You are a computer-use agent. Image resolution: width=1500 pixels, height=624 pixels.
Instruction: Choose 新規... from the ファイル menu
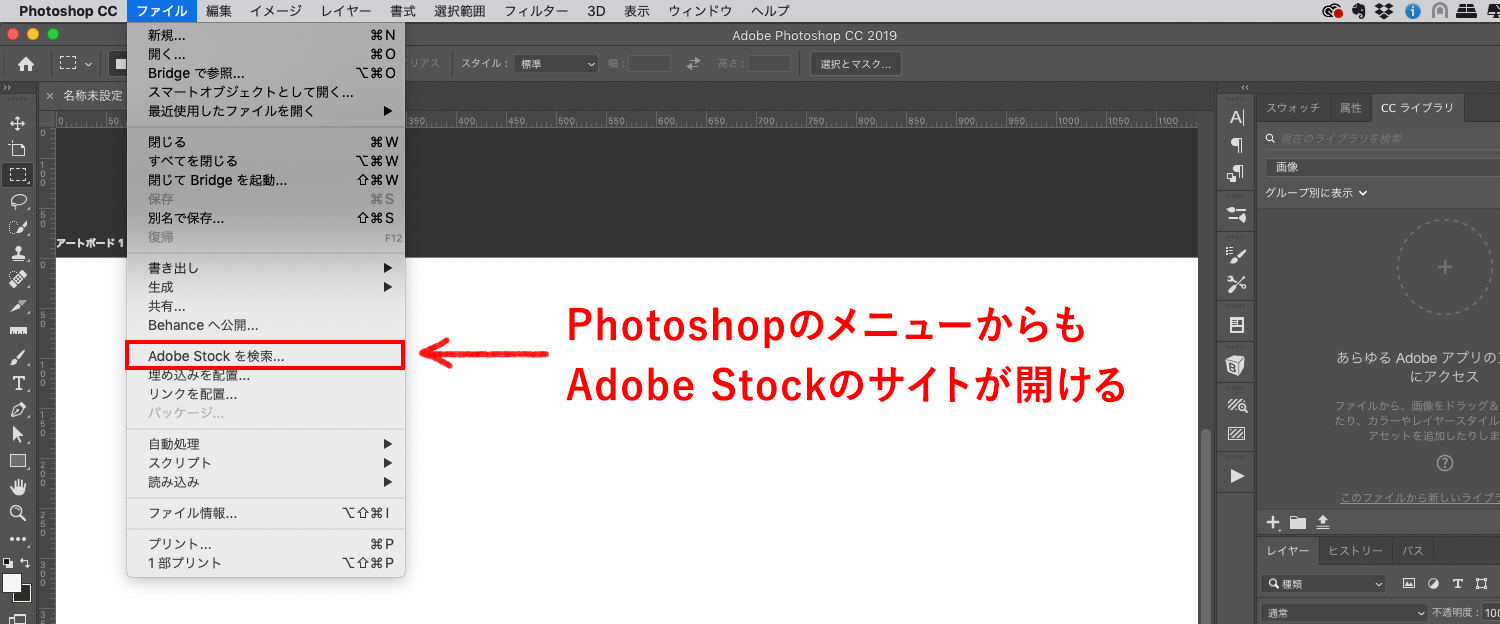pos(266,35)
